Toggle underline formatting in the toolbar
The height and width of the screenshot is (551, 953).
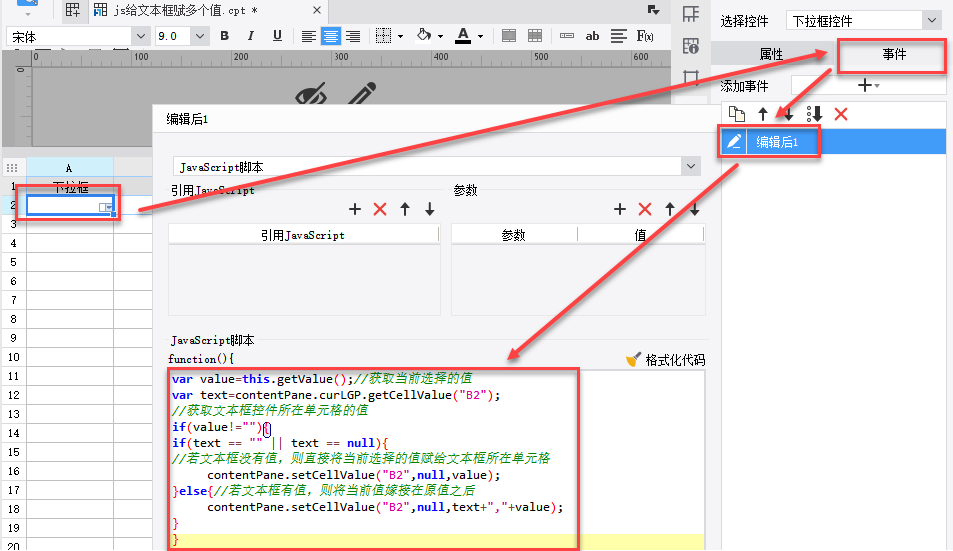277,36
